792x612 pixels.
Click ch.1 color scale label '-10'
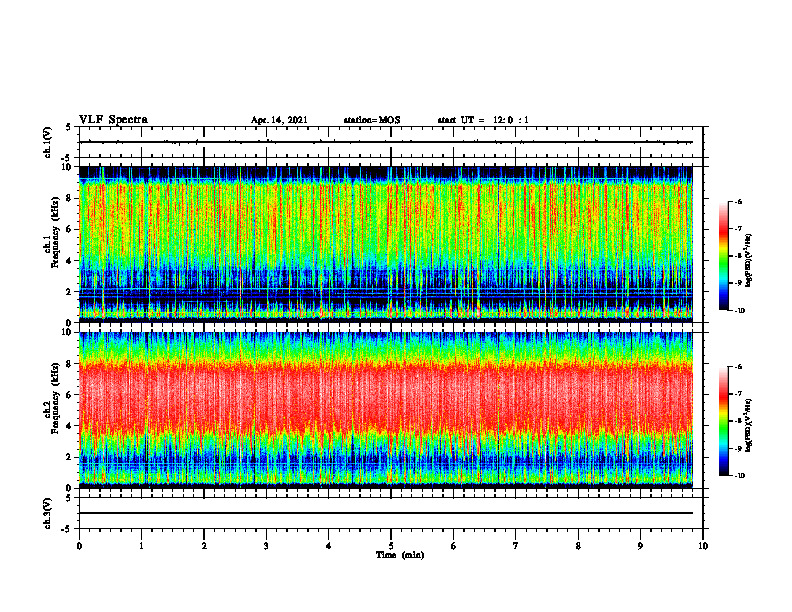[740, 311]
